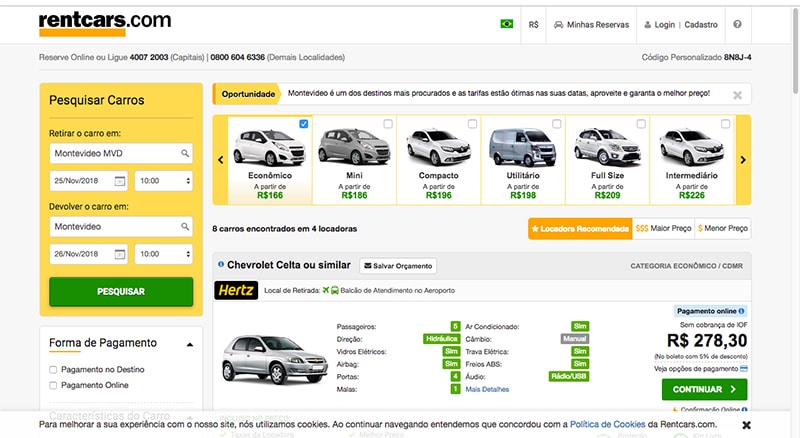
Task: Sort by Menor Preço
Action: [722, 229]
